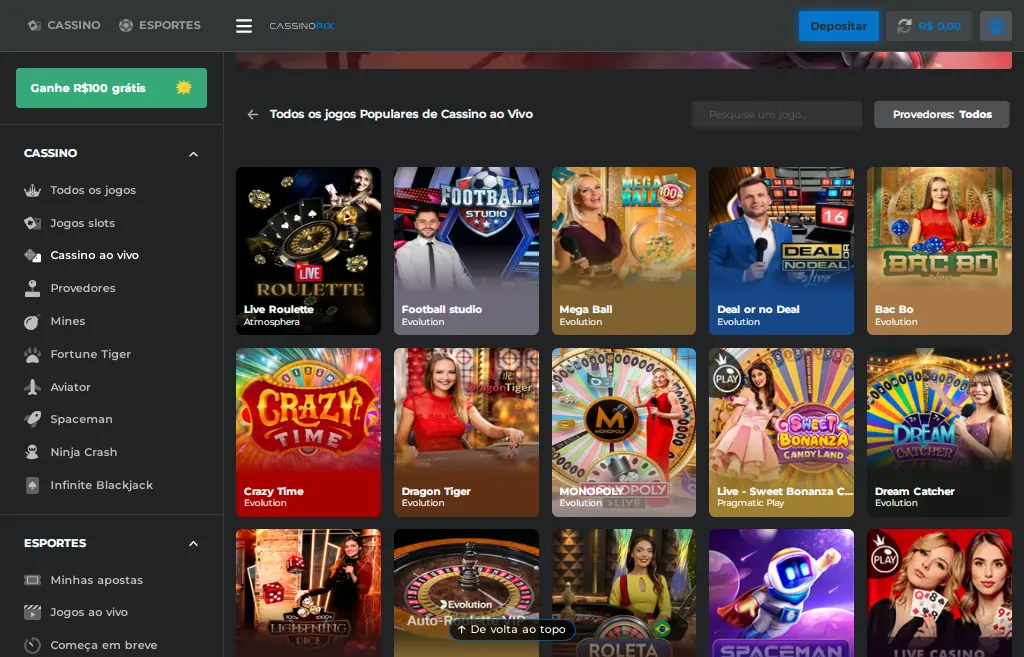Click the Ninja Crash icon
This screenshot has width=1024, height=657.
tap(32, 452)
